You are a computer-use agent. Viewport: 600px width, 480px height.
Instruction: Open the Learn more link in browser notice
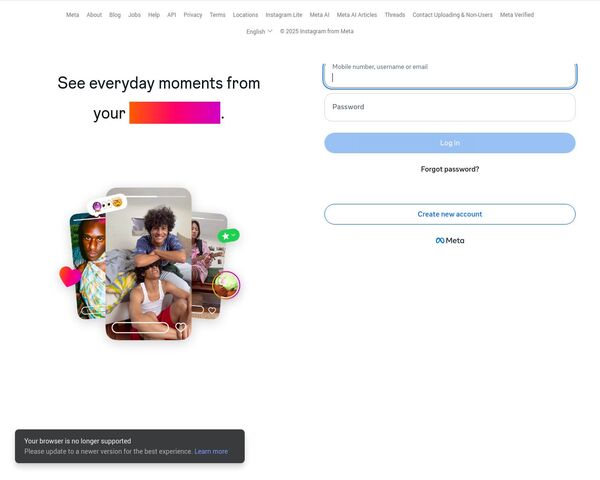coord(211,451)
